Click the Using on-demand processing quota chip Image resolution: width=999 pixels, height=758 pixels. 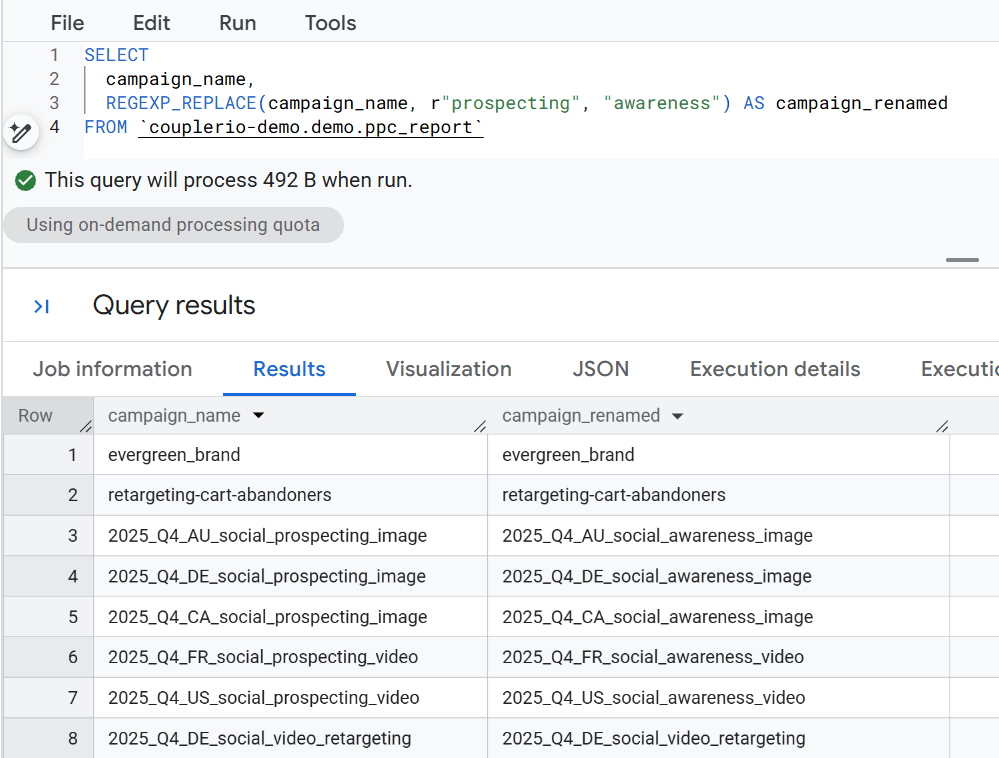[173, 225]
